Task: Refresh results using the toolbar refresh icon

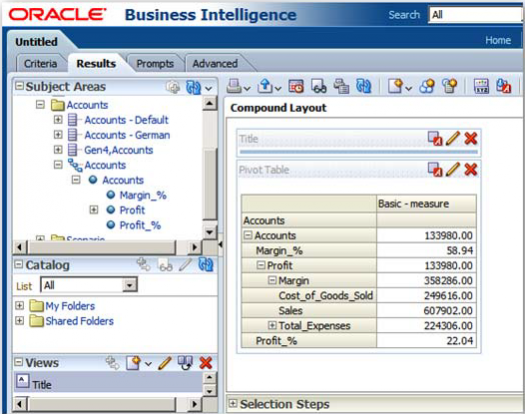Action: tap(364, 86)
